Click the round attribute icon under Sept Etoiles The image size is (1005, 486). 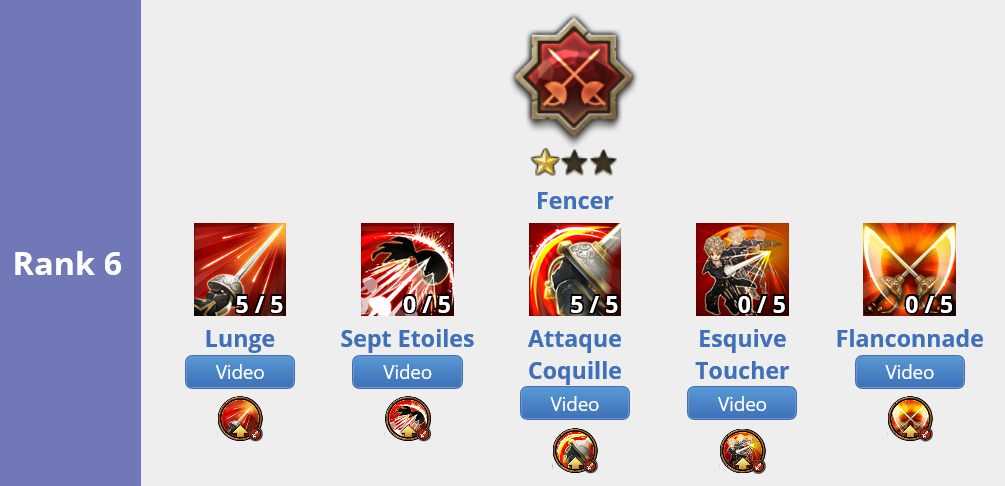click(408, 419)
